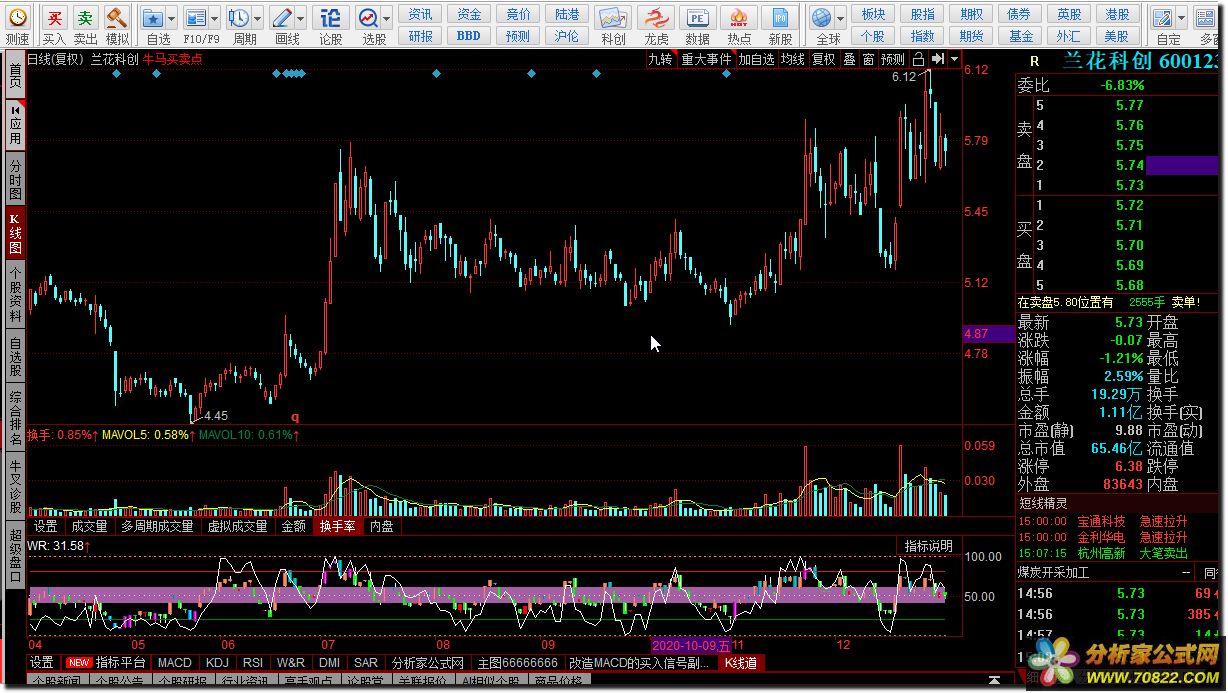Toggle the 叠 overlay option
The height and width of the screenshot is (693, 1228).
click(849, 59)
